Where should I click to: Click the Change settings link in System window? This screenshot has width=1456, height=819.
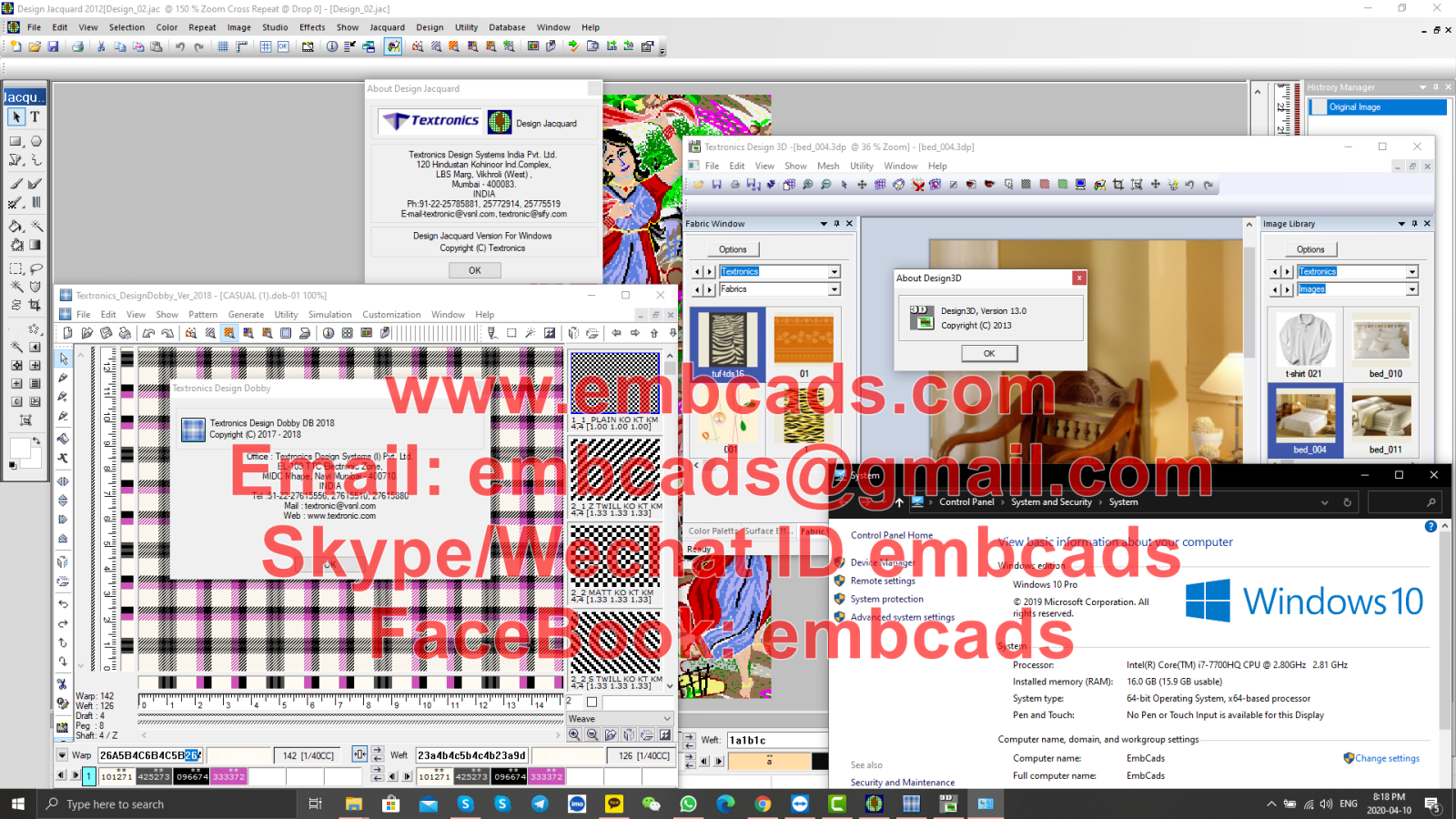pos(1388,758)
